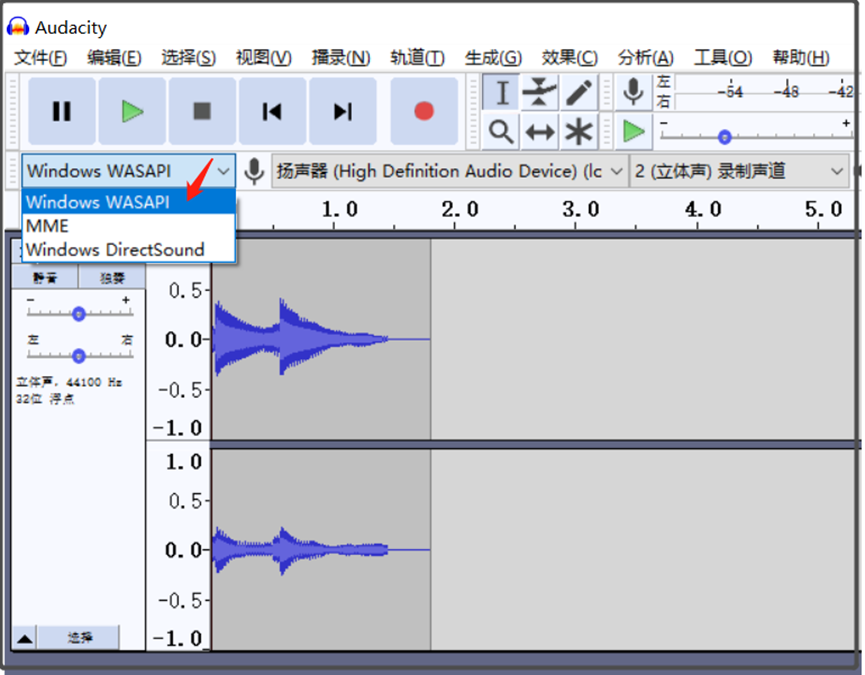Select the magnifier Zoom tool
This screenshot has height=675, width=865.
[501, 132]
